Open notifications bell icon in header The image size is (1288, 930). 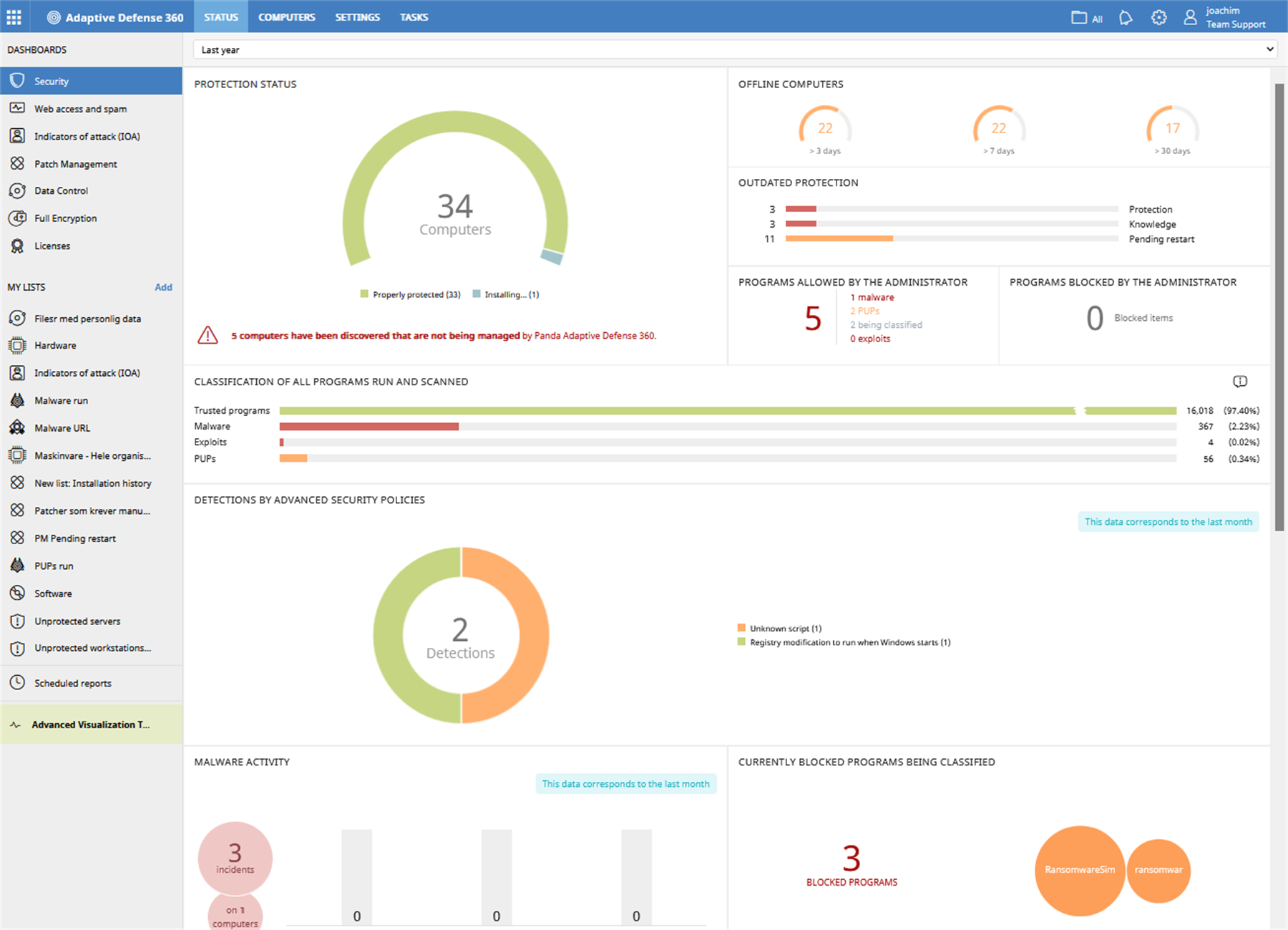(1126, 17)
